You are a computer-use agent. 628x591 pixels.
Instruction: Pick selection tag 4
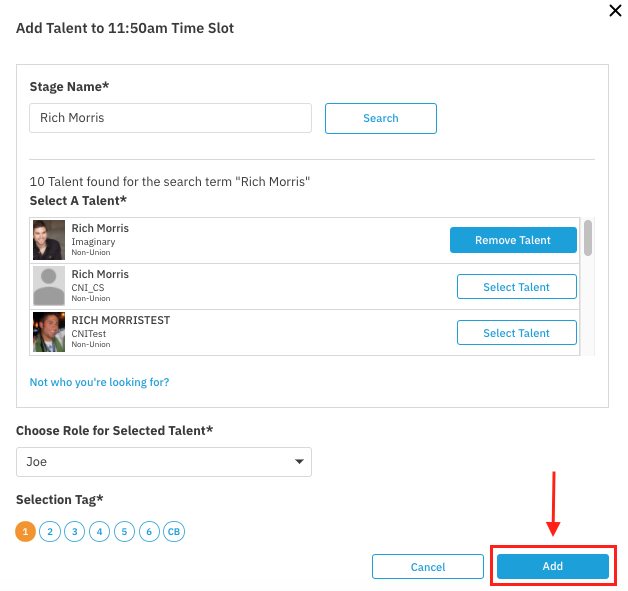99,532
